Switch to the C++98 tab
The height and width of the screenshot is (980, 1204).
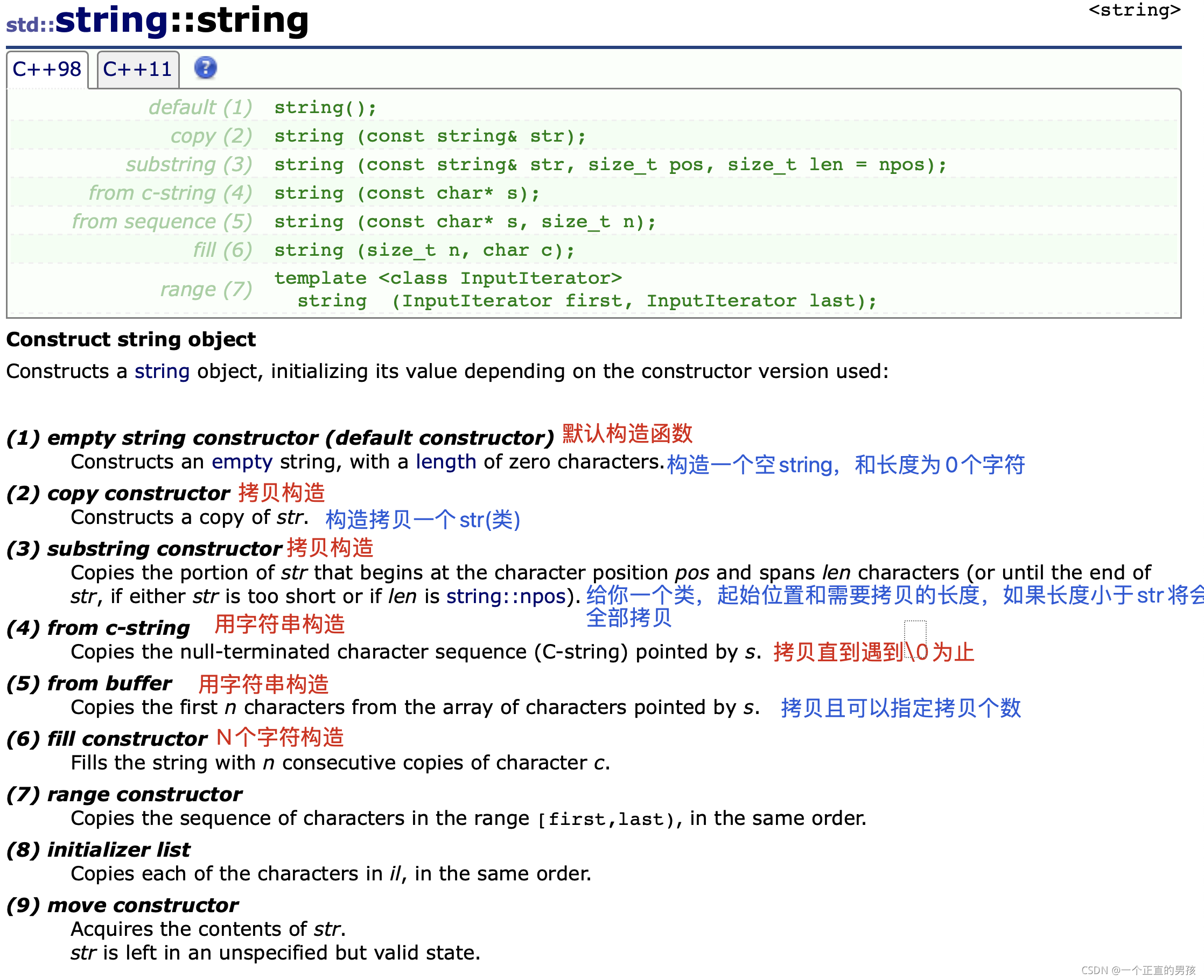[x=47, y=69]
